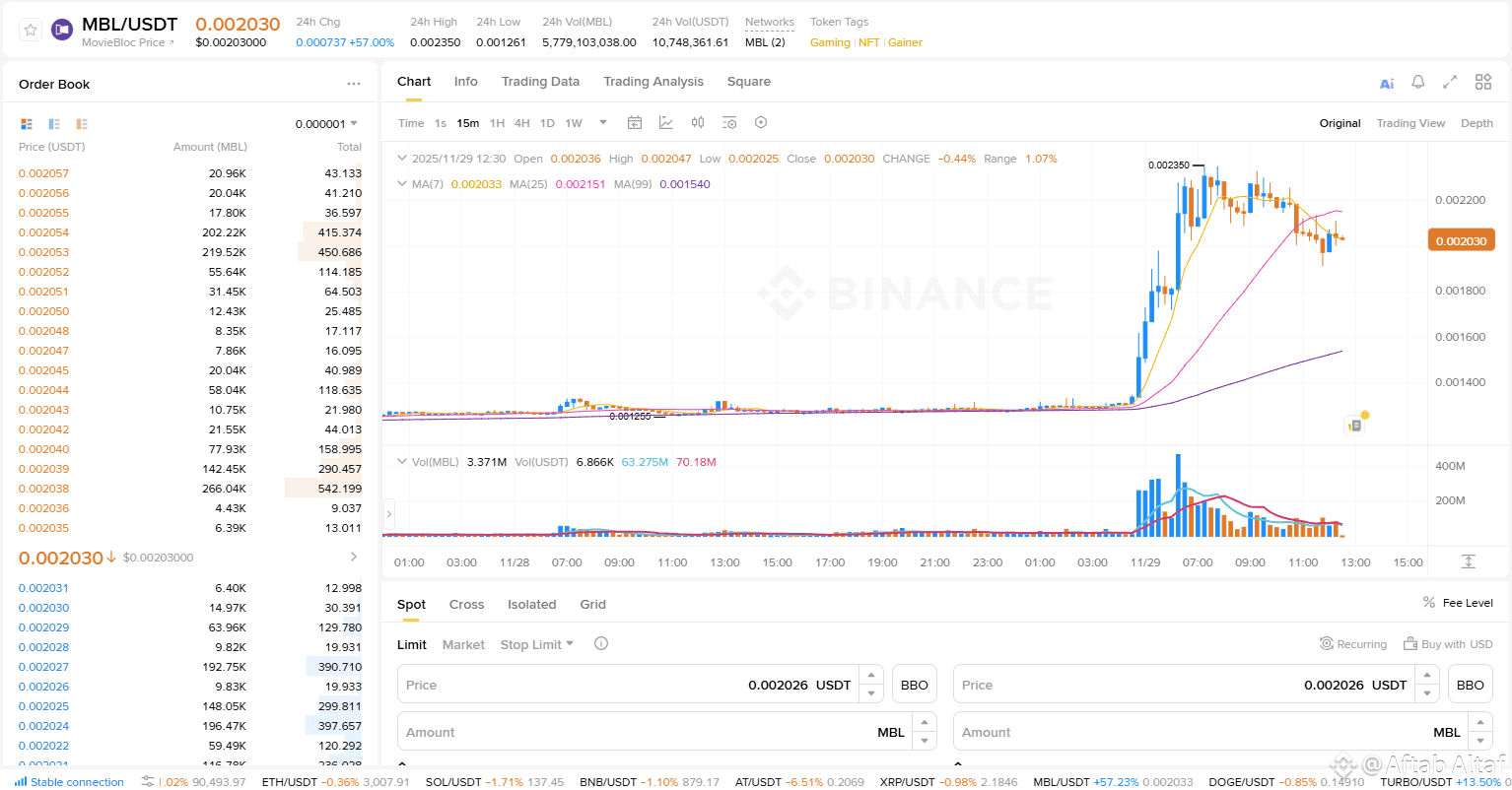Click the reset chart scale icon
Screen dimensions: 1512x790
click(1469, 561)
